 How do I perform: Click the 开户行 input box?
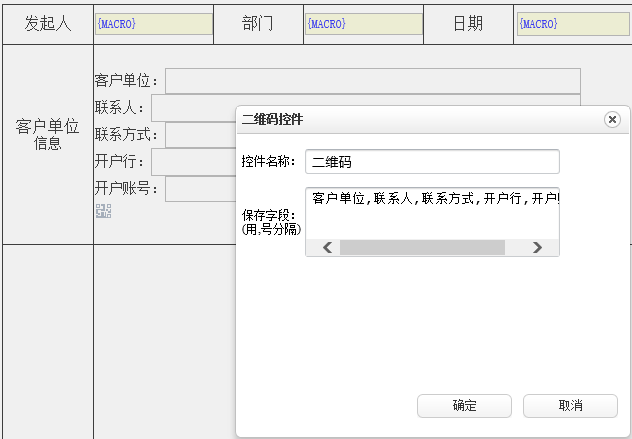[x=192, y=162]
